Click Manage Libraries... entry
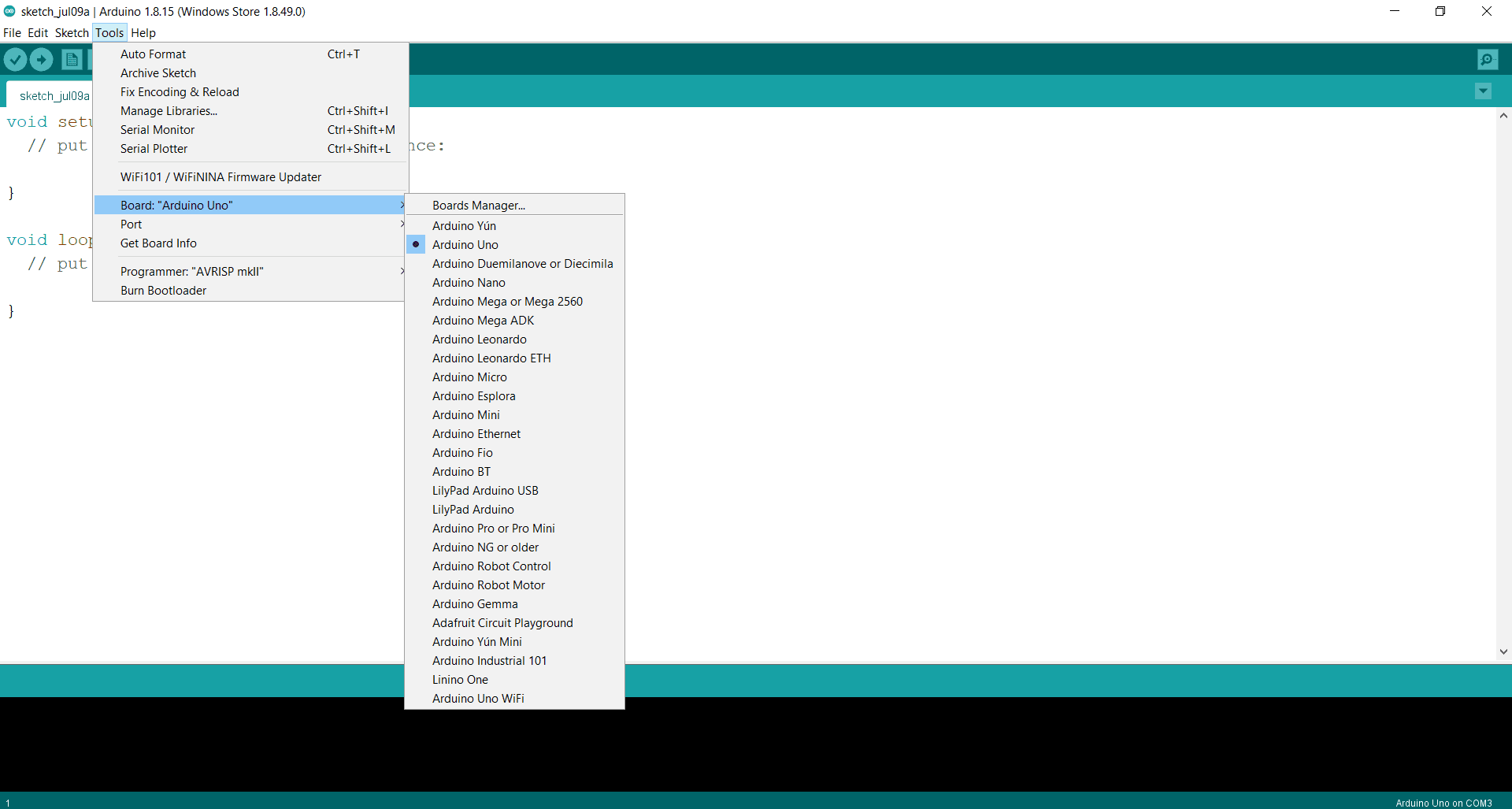This screenshot has width=1512, height=809. 169,111
